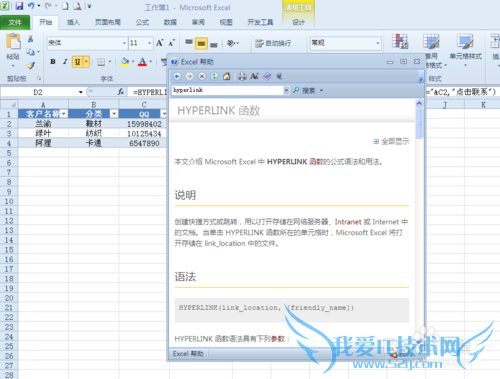Image resolution: width=500 pixels, height=379 pixels.
Task: Click the Help table of contents book icon
Action: pyautogui.click(x=267, y=76)
